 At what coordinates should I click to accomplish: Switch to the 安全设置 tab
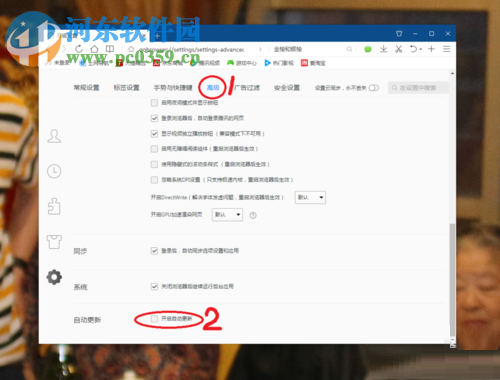tap(287, 88)
